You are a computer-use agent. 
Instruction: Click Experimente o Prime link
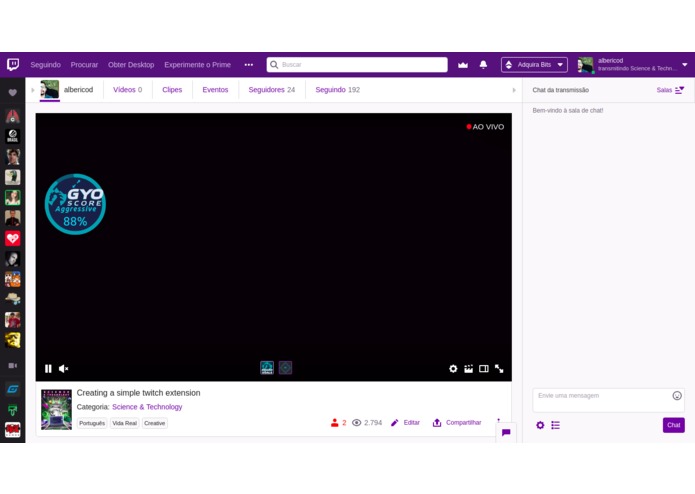tap(197, 65)
